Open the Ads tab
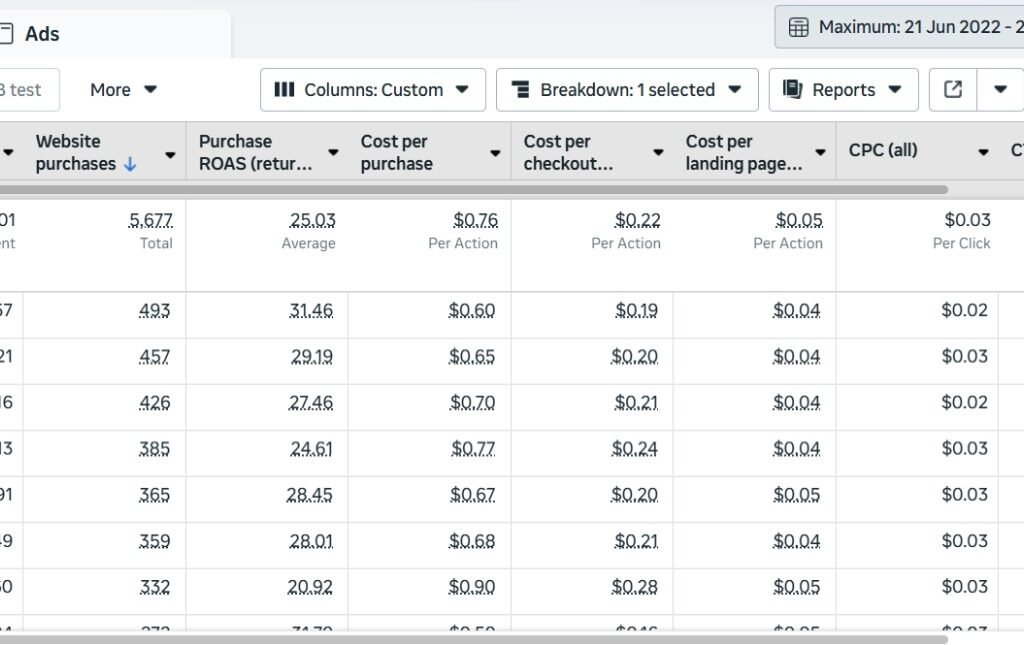 click(x=42, y=34)
